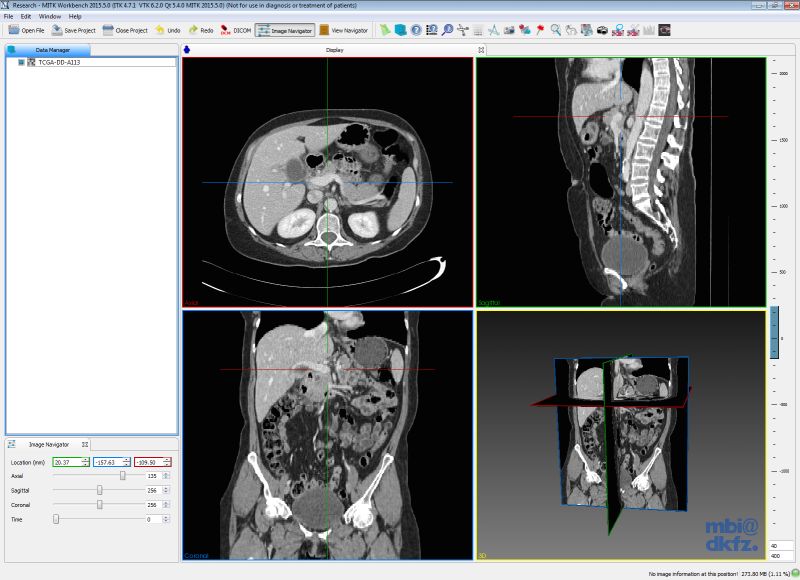This screenshot has width=800, height=580.
Task: Click the Axial slice stepper arrows
Action: coord(166,475)
